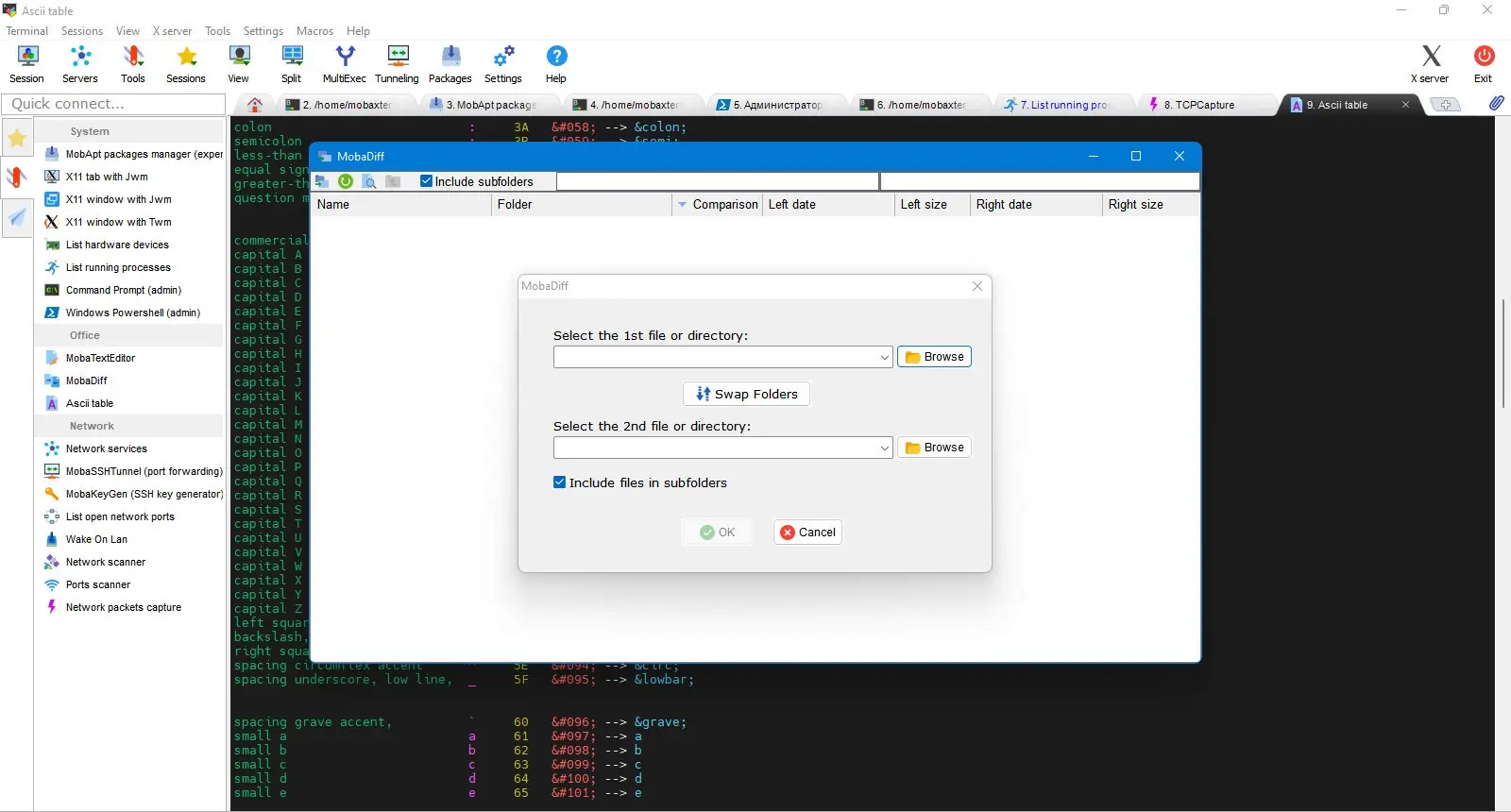Click the magnifier search icon in MobaDiff
Viewport: 1511px width, 812px height.
[369, 181]
